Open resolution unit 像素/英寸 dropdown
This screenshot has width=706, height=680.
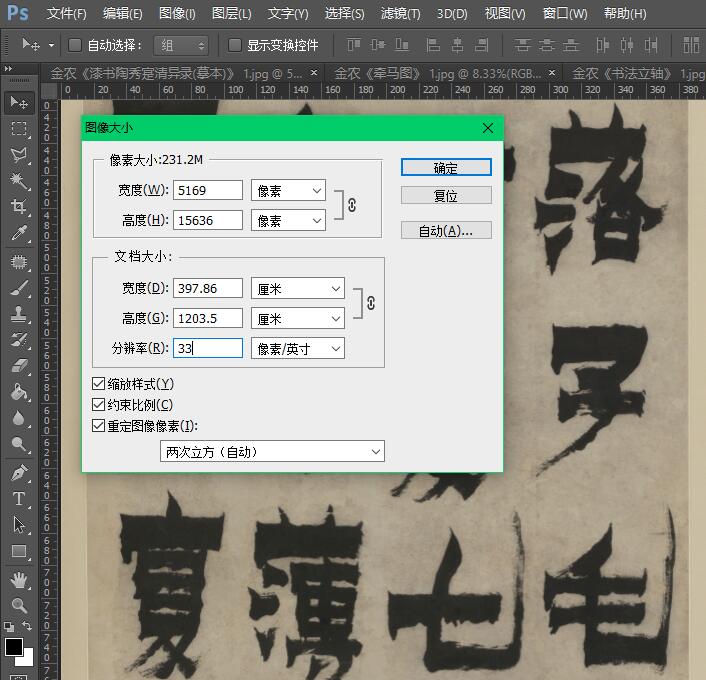pyautogui.click(x=298, y=348)
